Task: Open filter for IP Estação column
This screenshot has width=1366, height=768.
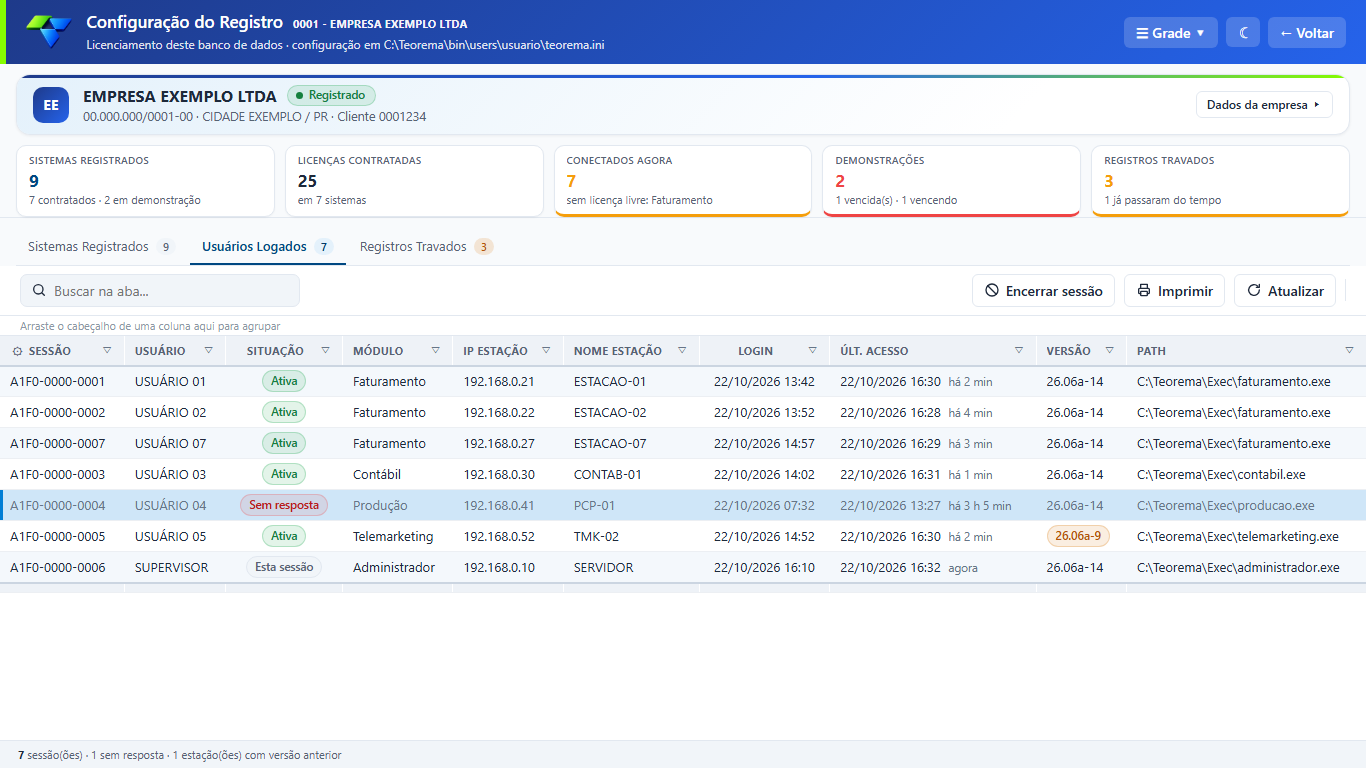Action: coord(546,350)
